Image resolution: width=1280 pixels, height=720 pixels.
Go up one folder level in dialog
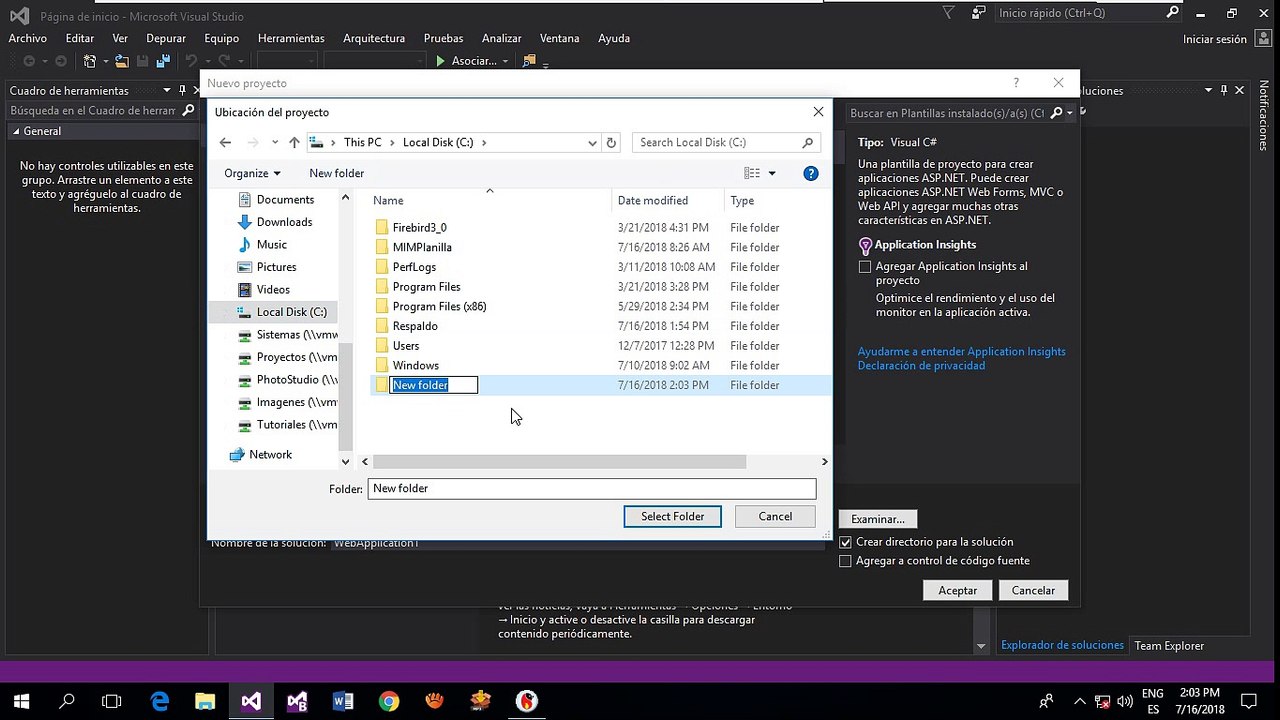[294, 143]
